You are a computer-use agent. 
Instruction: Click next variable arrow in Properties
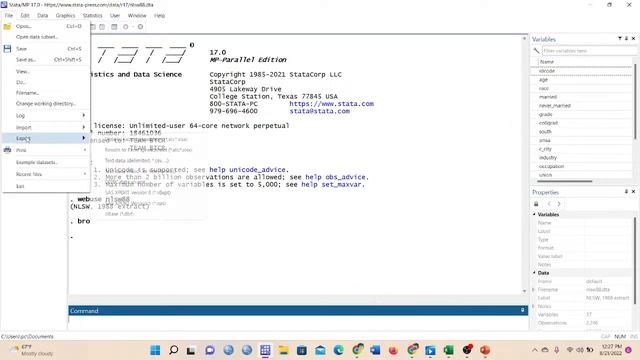point(559,204)
